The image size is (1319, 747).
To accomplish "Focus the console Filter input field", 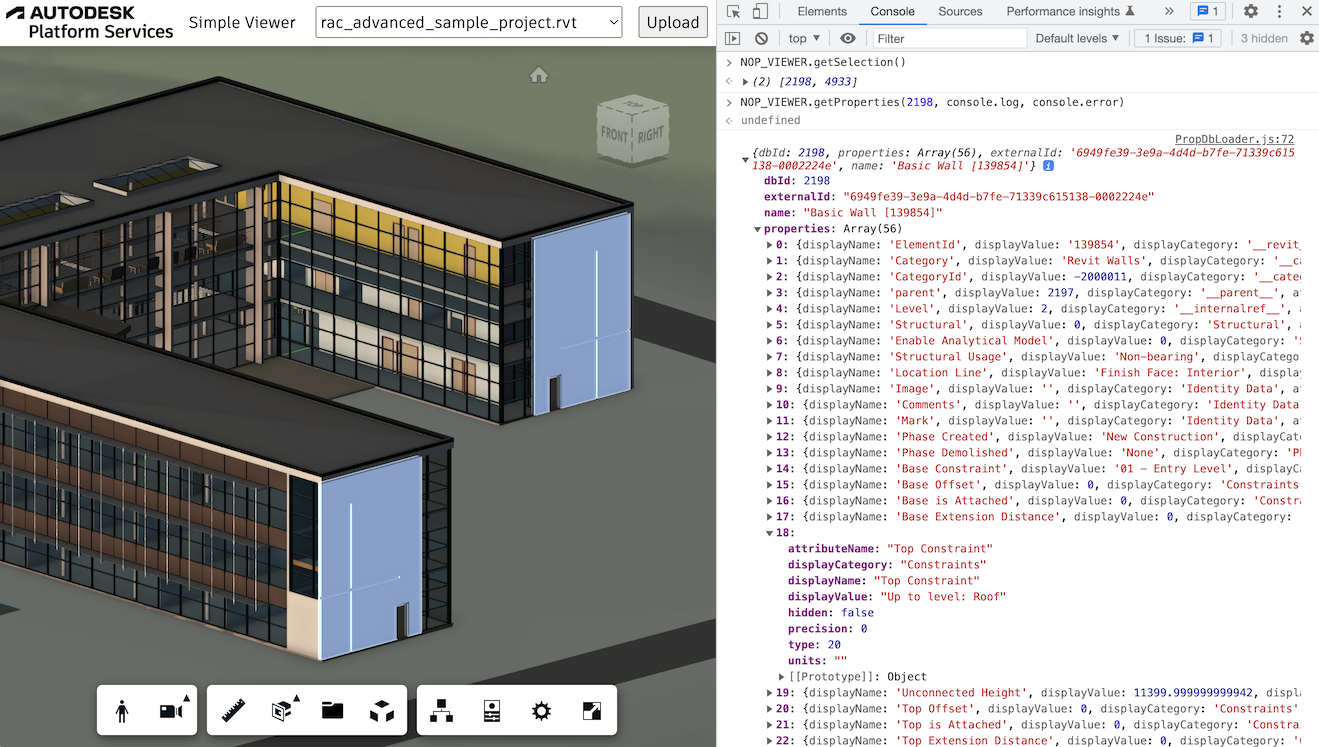I will (x=949, y=38).
